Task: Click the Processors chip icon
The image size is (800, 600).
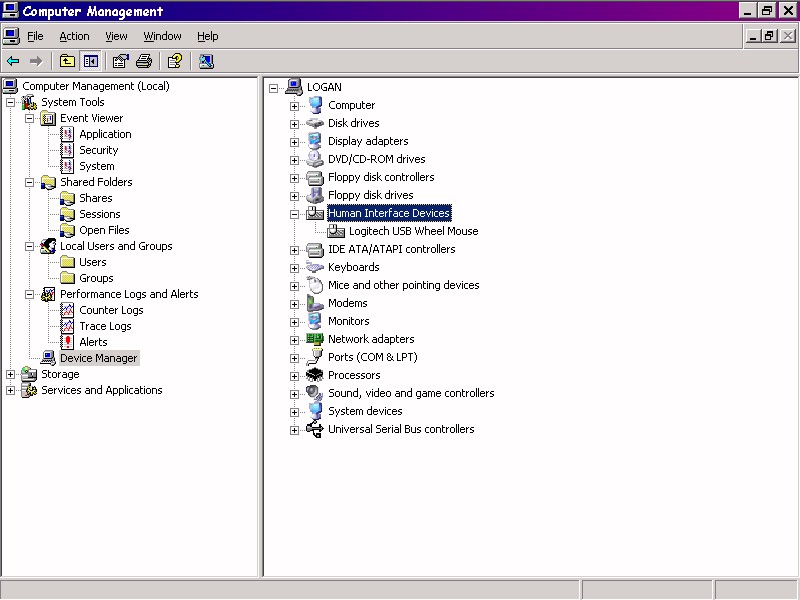Action: point(315,375)
